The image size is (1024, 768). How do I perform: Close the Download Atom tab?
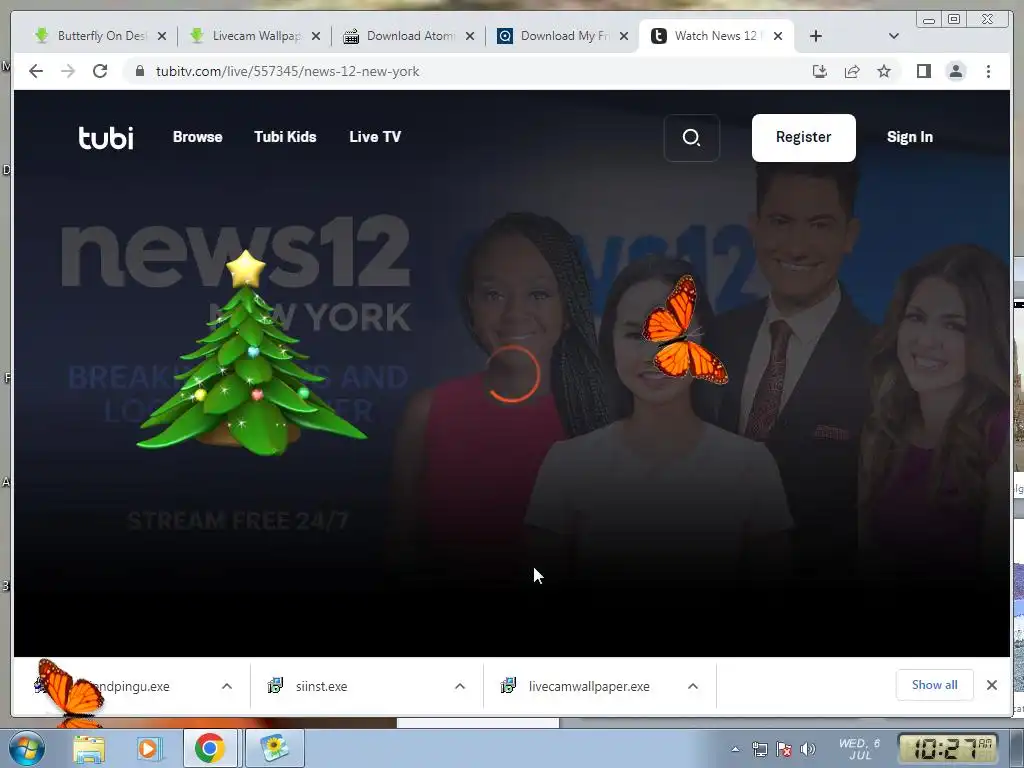click(x=470, y=36)
